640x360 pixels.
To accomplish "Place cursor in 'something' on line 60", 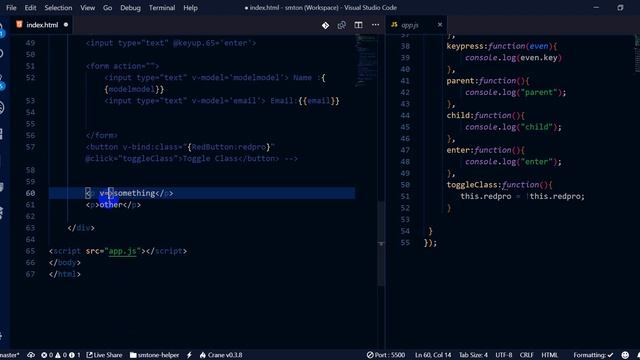I will (x=135, y=193).
